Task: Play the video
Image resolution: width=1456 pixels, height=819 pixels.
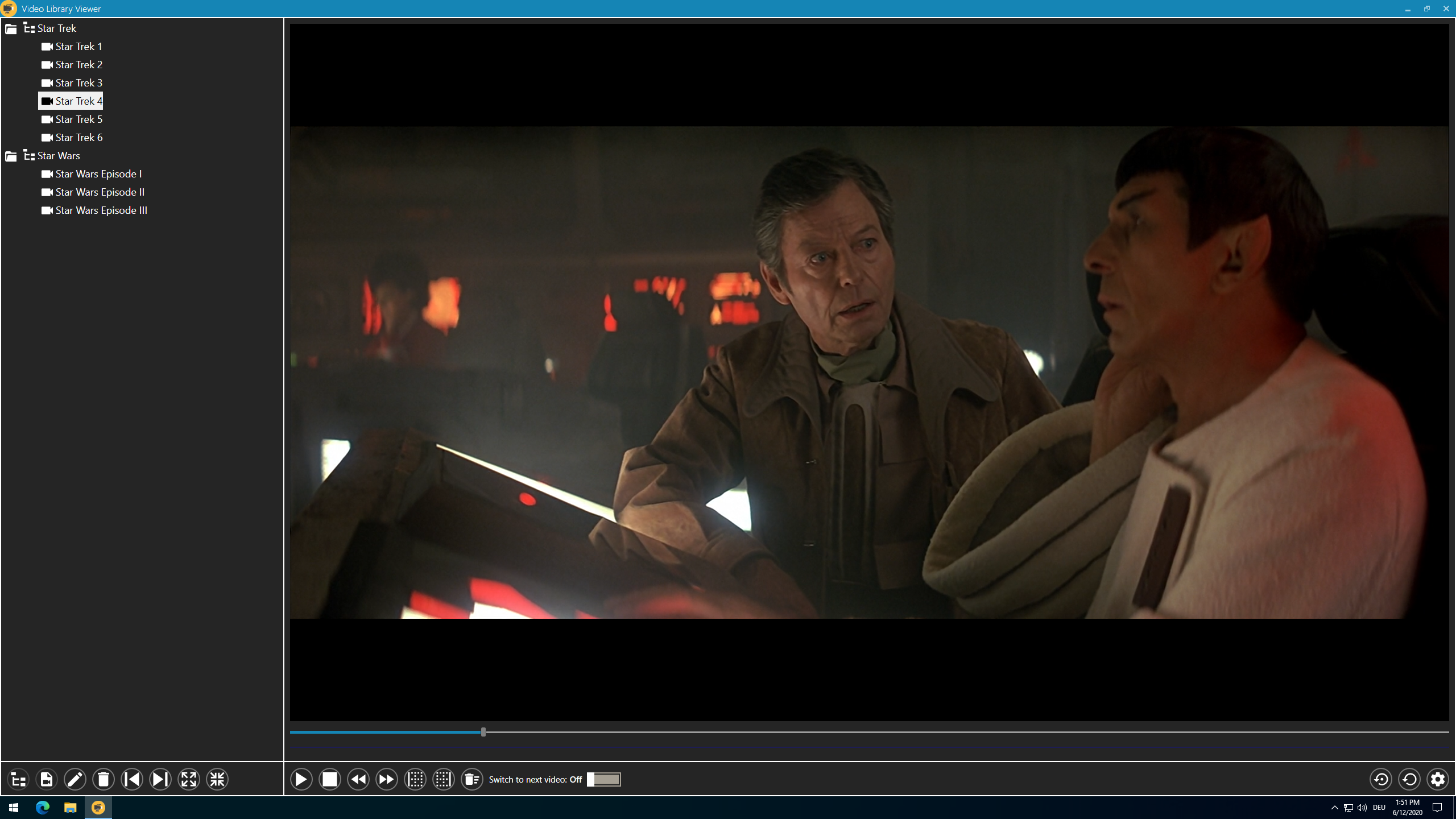Action: point(301,779)
